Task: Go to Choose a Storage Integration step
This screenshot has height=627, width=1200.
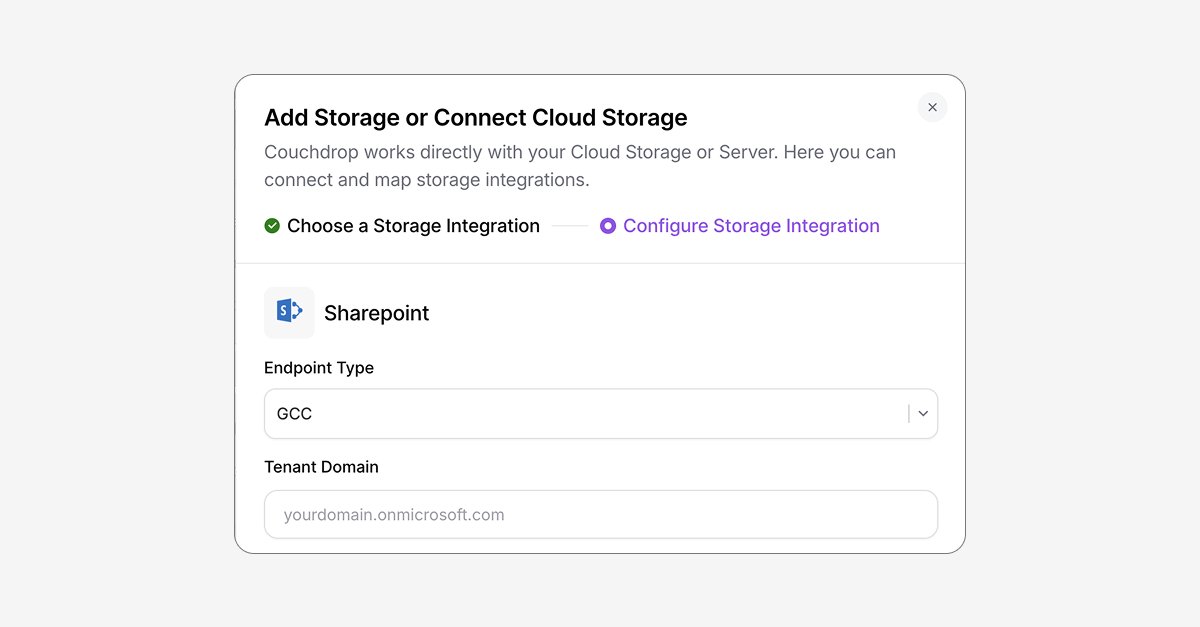Action: [x=413, y=226]
